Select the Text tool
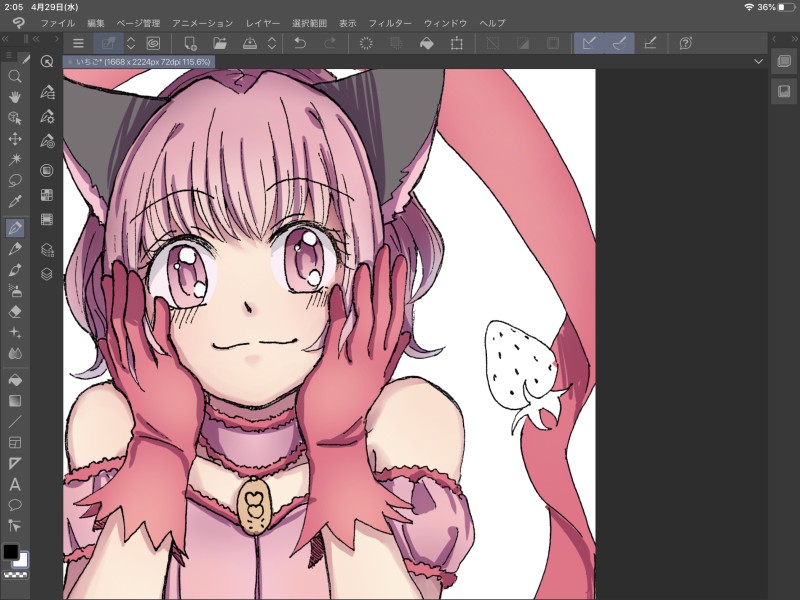The height and width of the screenshot is (600, 800). pyautogui.click(x=15, y=484)
